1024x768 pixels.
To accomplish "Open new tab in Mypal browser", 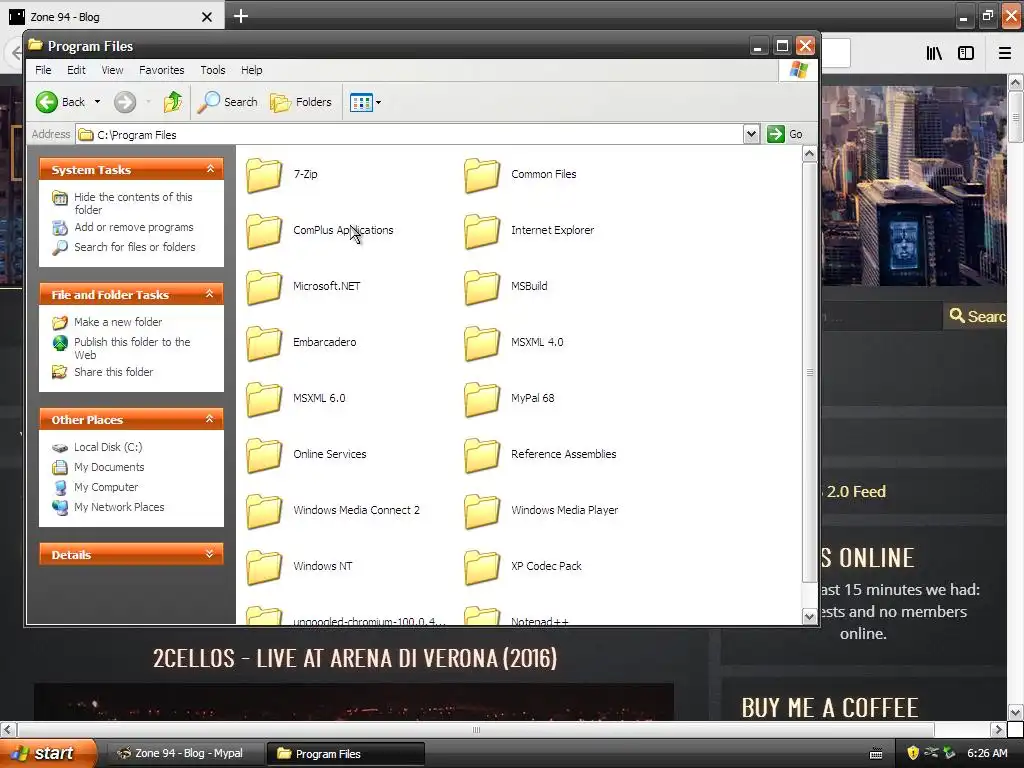I will coord(240,16).
